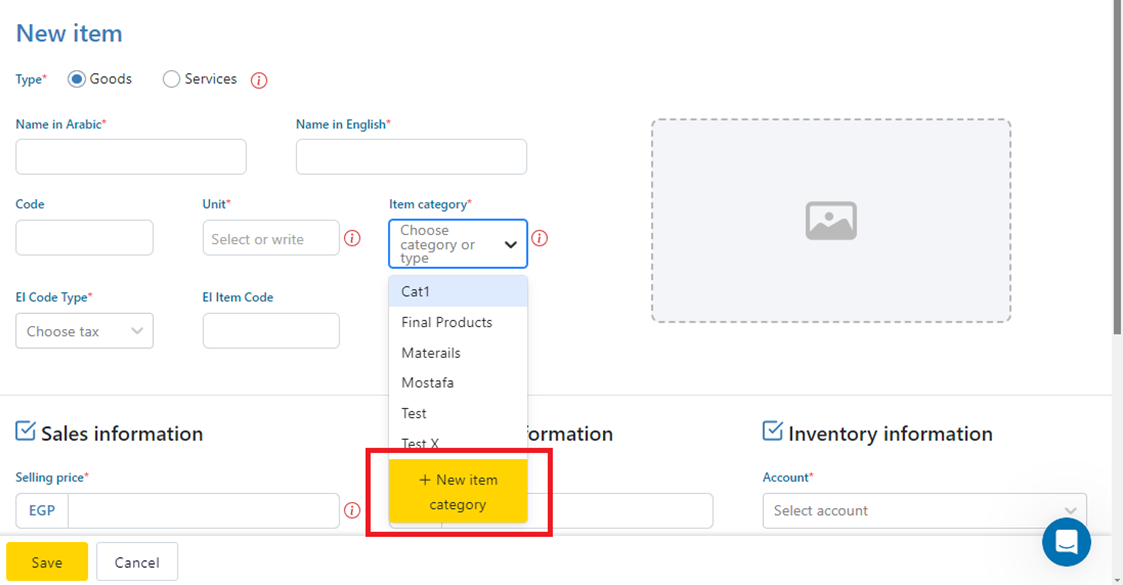
Task: Toggle Sales information checkbox
Action: [x=26, y=431]
